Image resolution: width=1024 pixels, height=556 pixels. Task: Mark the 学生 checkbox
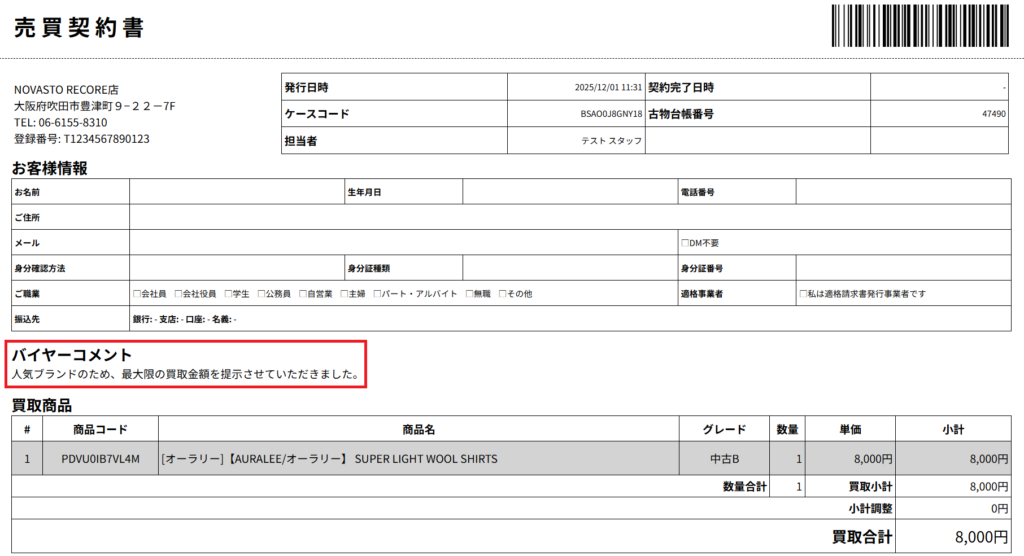coord(229,294)
